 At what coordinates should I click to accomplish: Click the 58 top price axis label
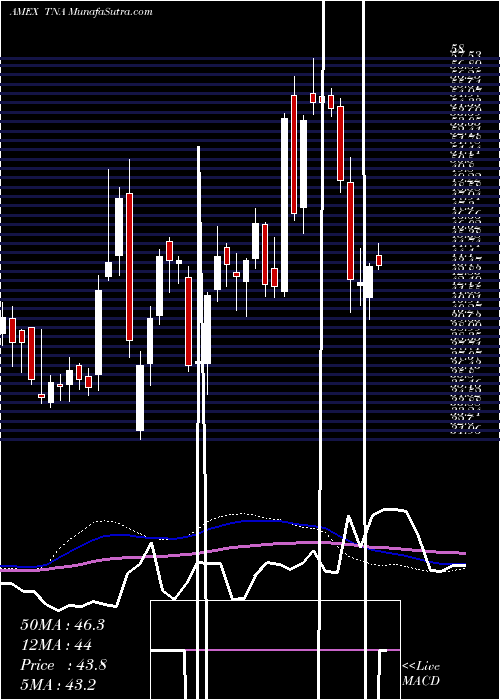point(458,48)
